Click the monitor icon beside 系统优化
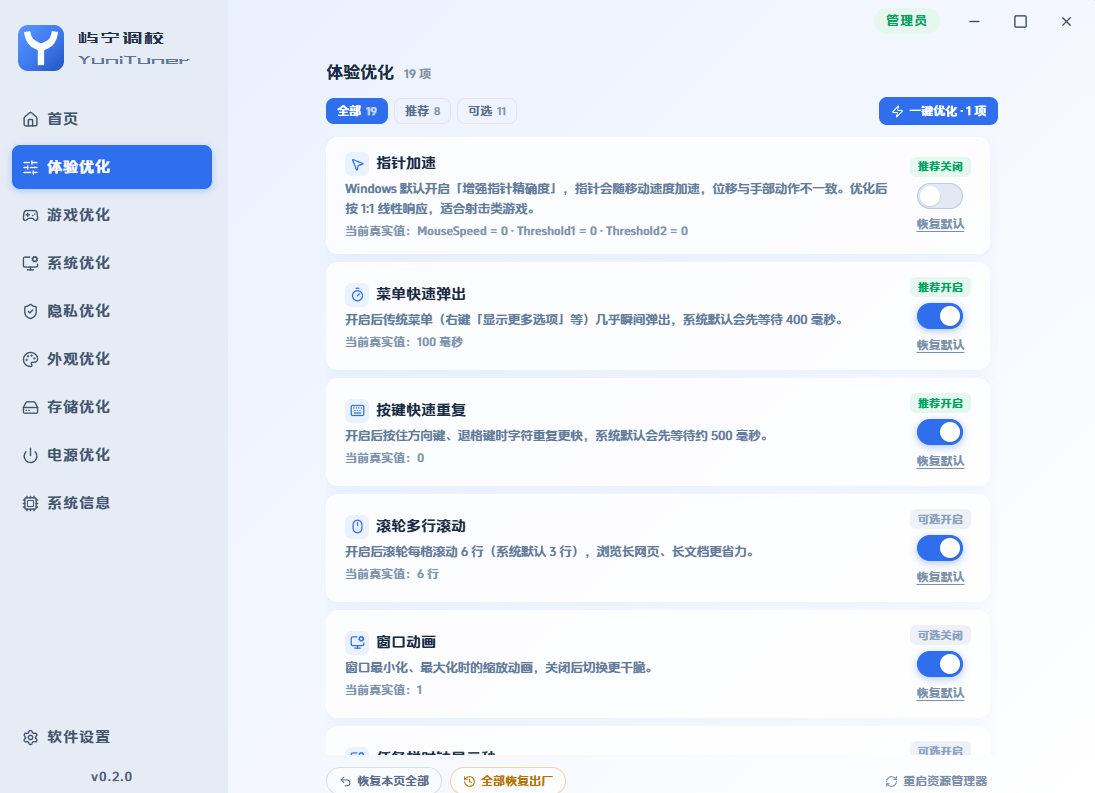This screenshot has height=793, width=1095. pos(30,263)
